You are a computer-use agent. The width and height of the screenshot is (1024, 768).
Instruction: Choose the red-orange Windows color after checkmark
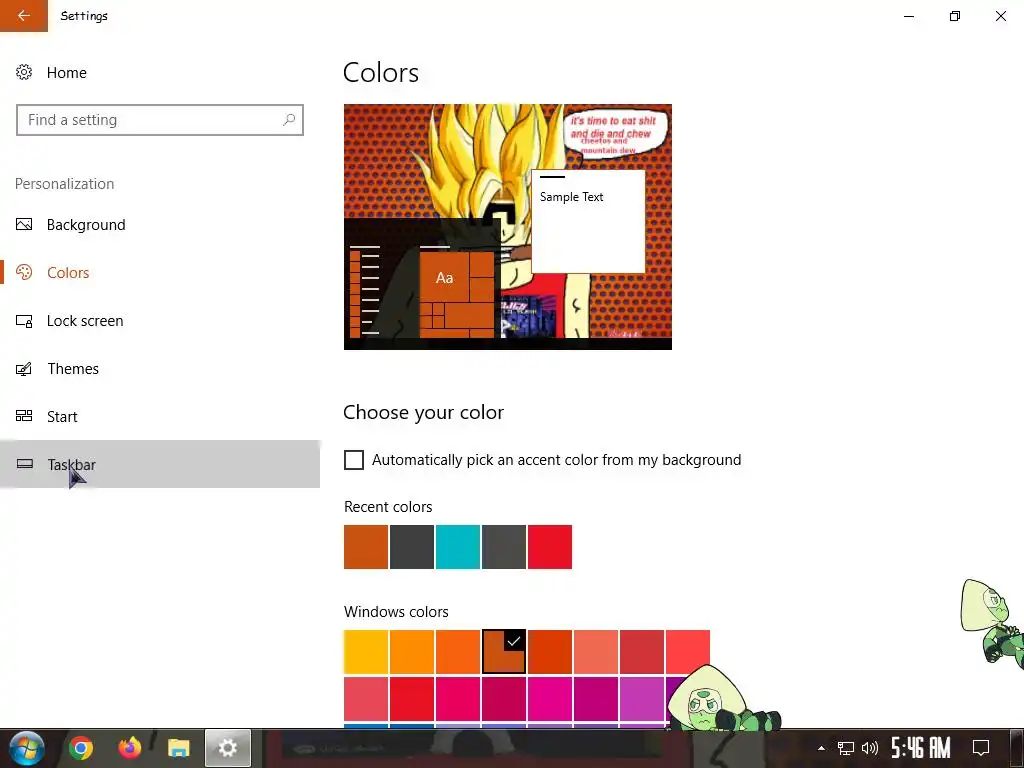click(x=550, y=652)
